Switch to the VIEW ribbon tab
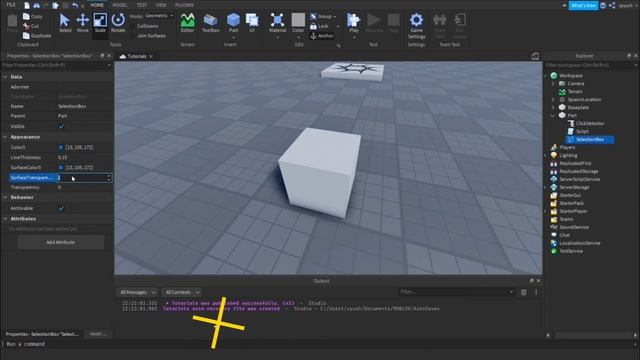640x360 pixels. pyautogui.click(x=161, y=5)
